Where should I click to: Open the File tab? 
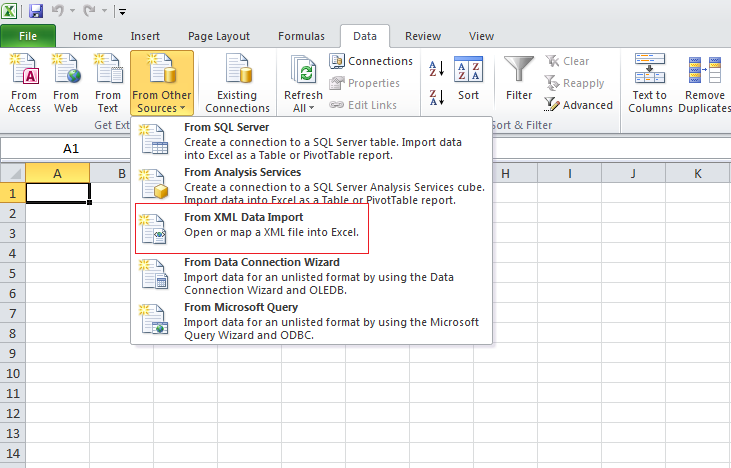28,36
